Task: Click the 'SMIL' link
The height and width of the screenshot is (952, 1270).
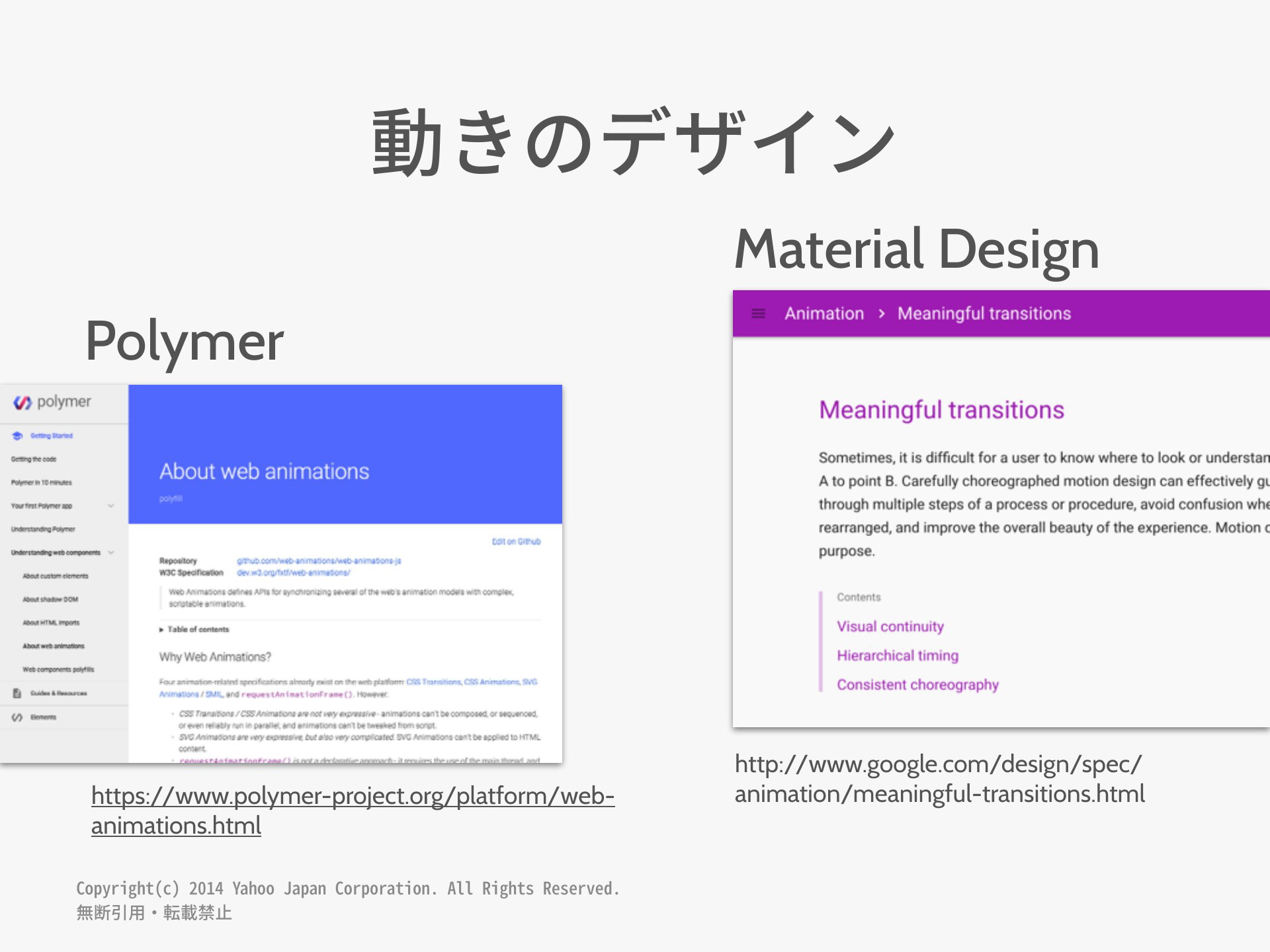Action: 214,694
